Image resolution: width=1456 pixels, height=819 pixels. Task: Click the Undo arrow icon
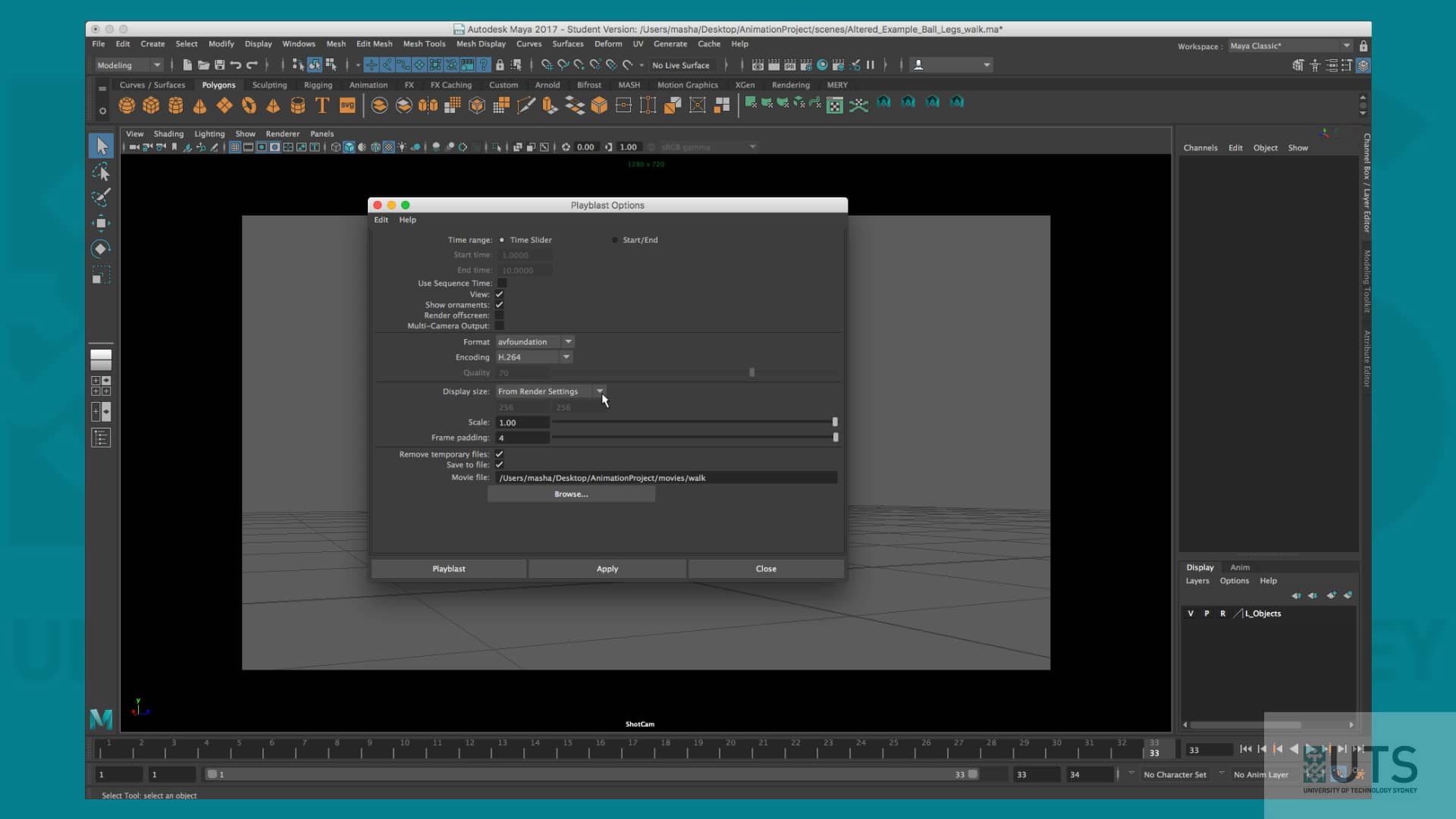click(236, 65)
